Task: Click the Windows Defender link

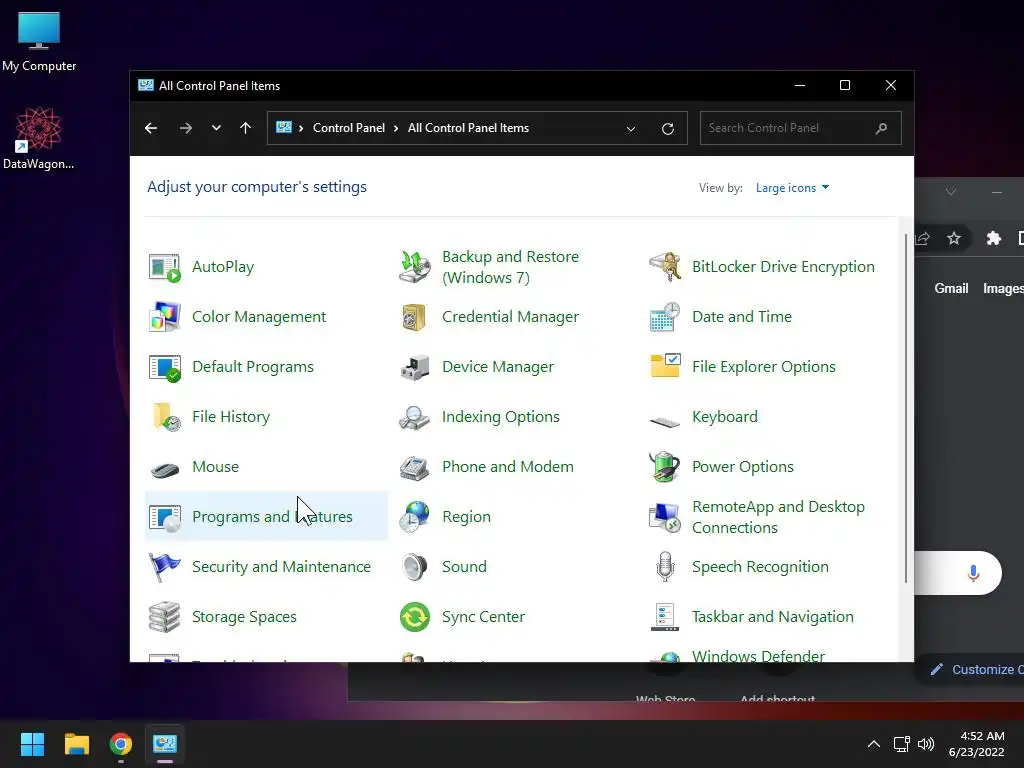Action: tap(758, 656)
